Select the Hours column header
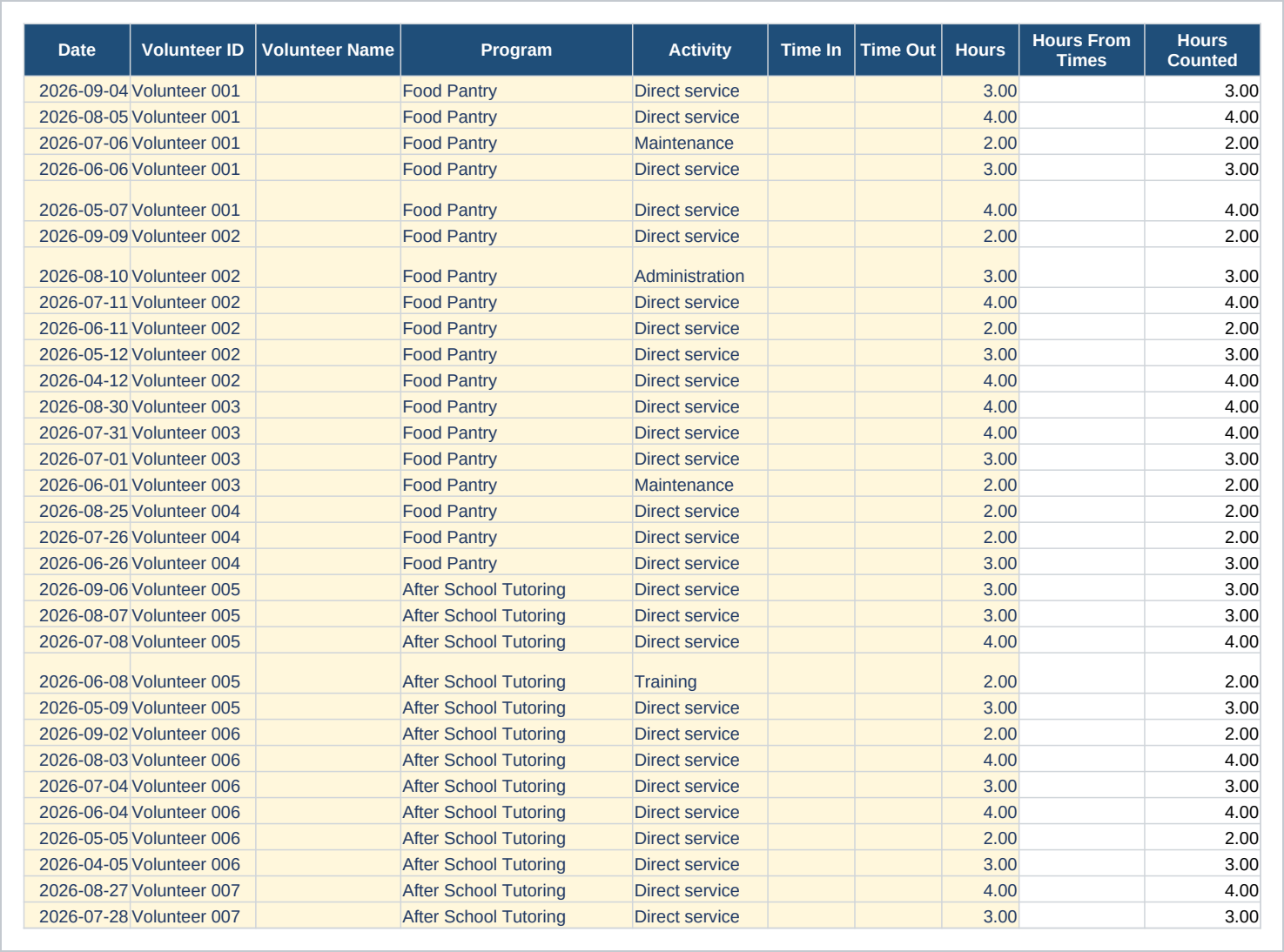Screen dimensions: 1284x952 [x=980, y=50]
